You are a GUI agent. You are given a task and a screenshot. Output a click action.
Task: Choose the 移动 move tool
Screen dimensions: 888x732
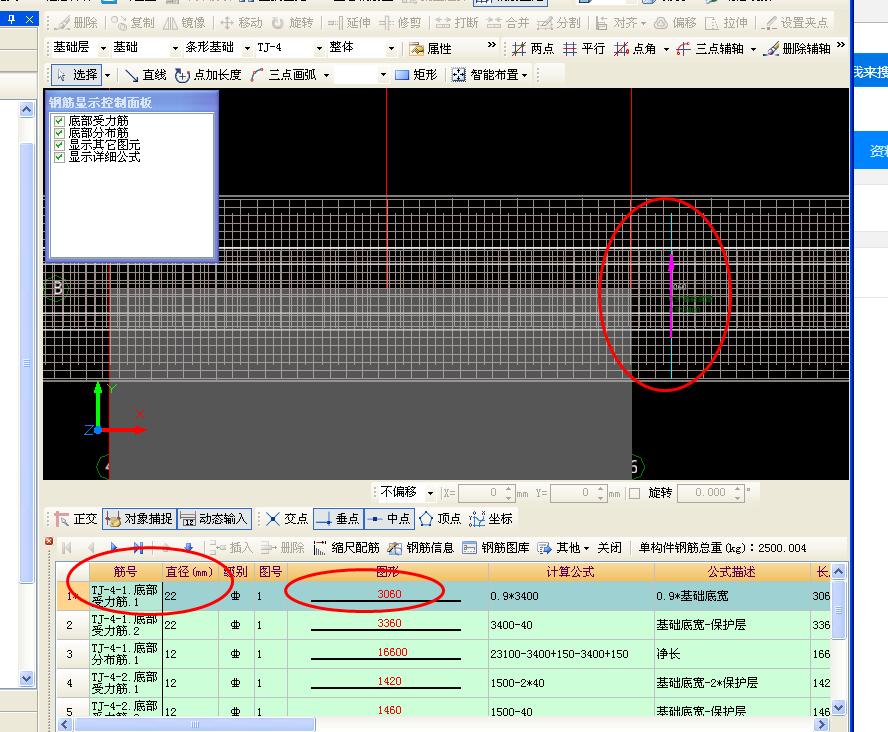click(x=241, y=23)
